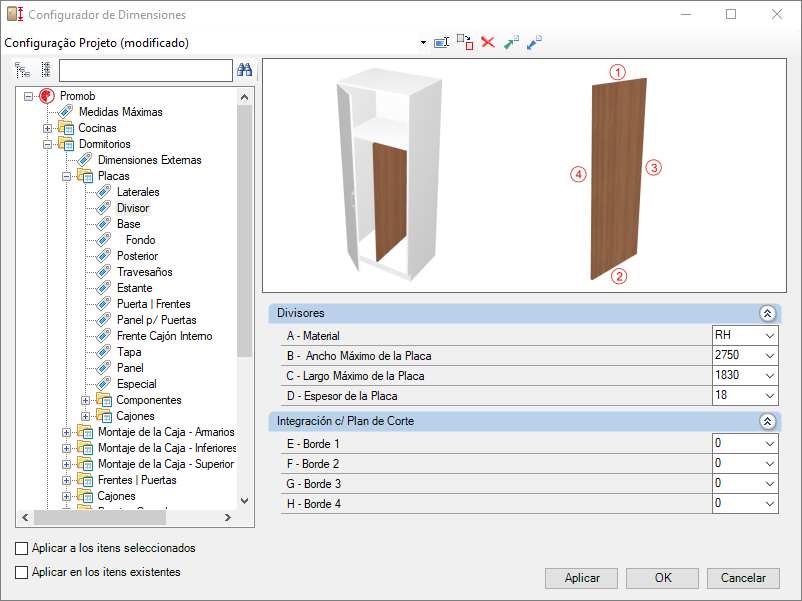The width and height of the screenshot is (802, 601).
Task: Click the Promob root globe icon
Action: coord(47,96)
